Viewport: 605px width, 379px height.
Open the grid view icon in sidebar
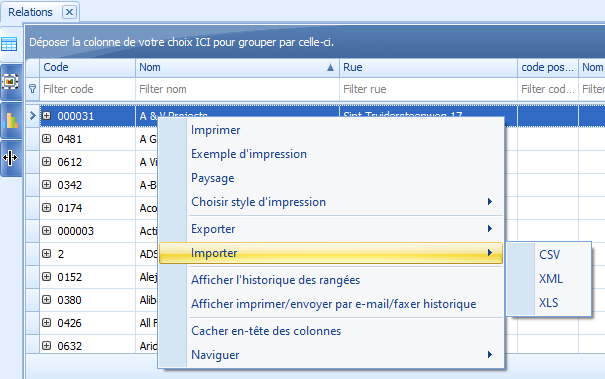click(x=9, y=44)
